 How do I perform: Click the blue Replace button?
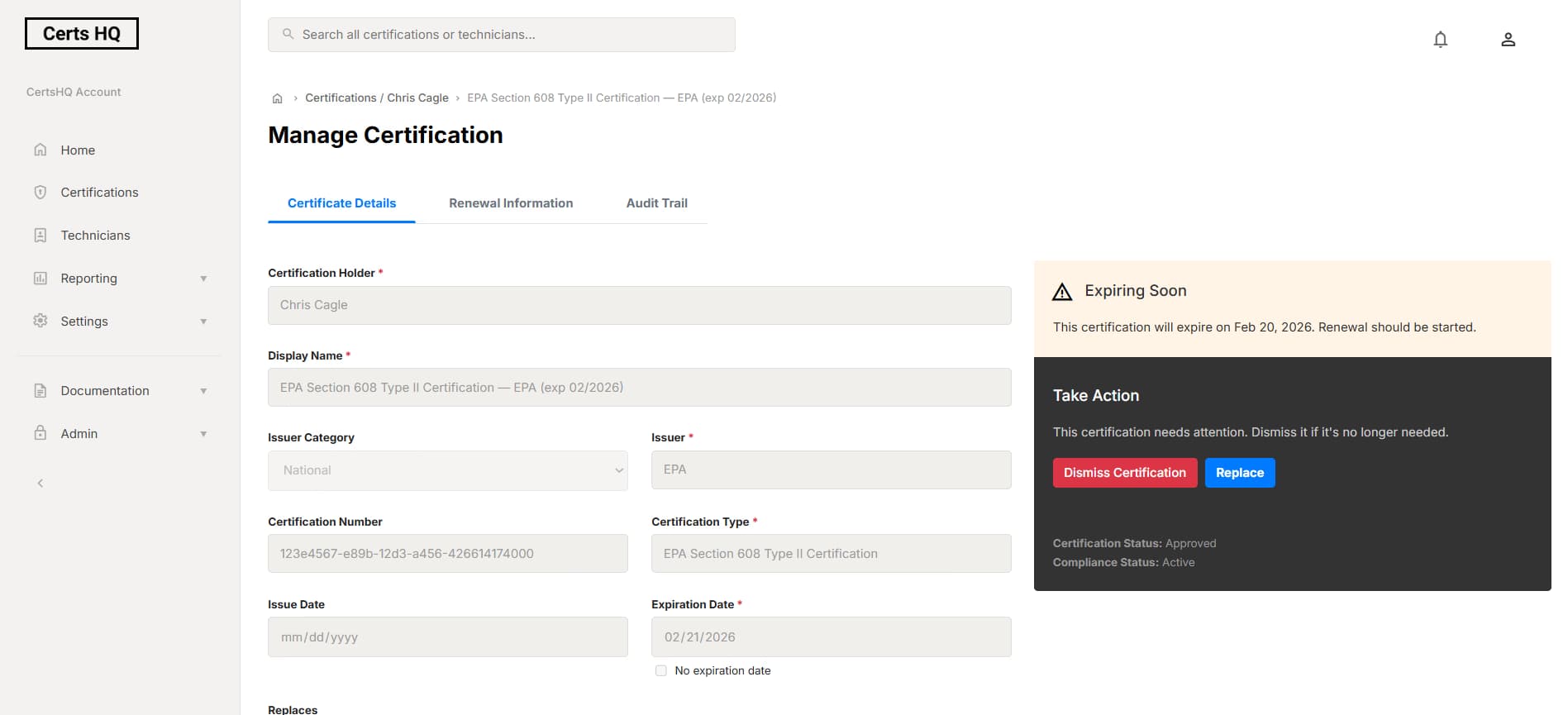pyautogui.click(x=1239, y=473)
